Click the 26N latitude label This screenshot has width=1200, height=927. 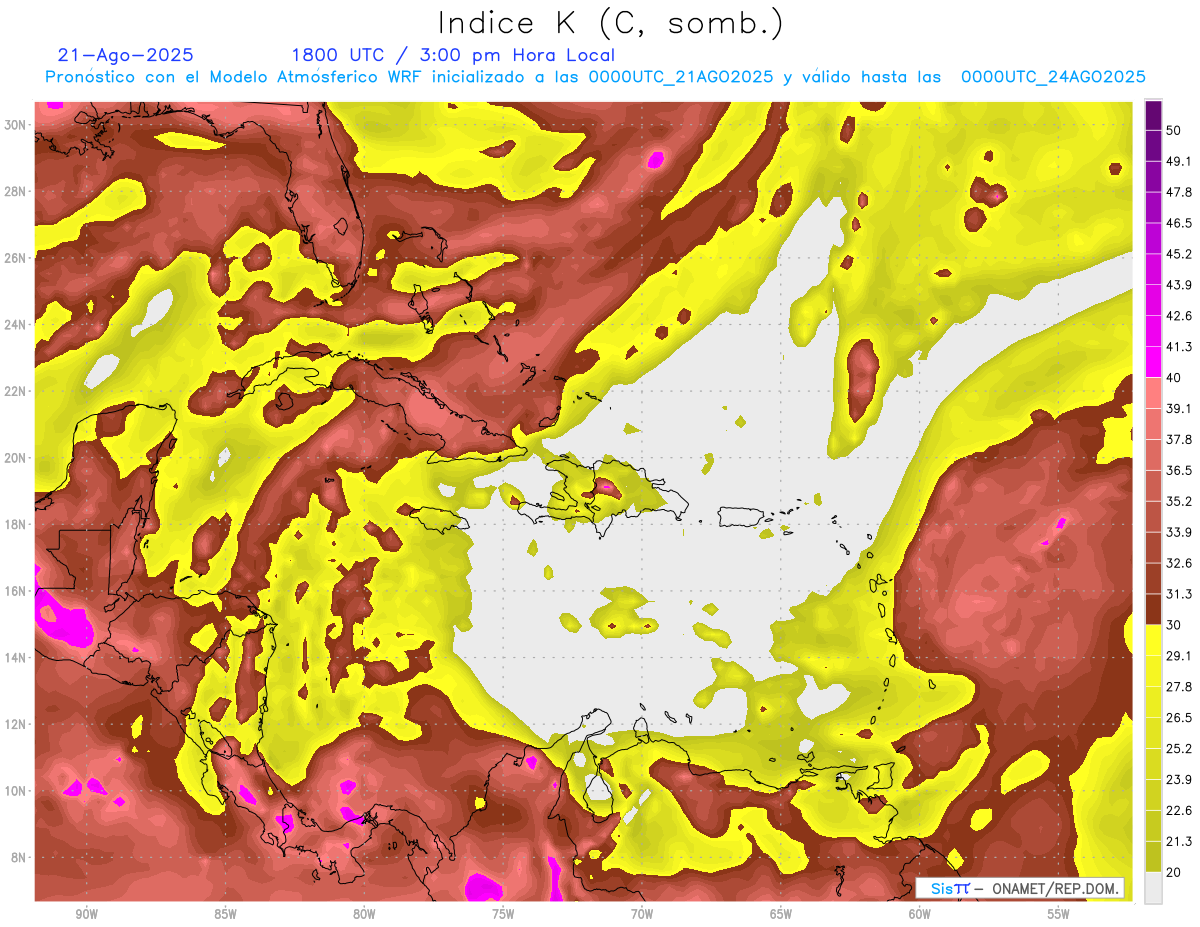point(17,258)
